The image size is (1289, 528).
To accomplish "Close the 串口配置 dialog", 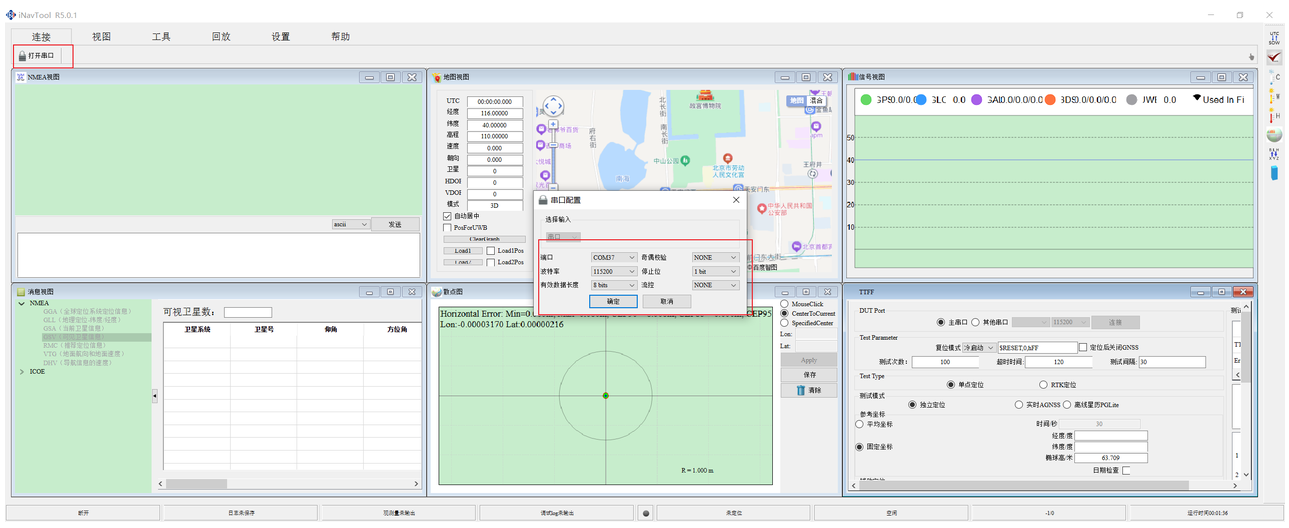I will (x=736, y=200).
